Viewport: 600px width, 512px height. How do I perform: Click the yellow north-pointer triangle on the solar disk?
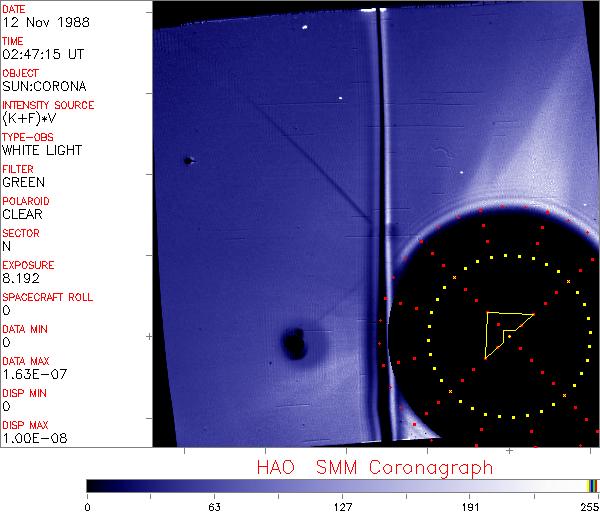(500, 330)
